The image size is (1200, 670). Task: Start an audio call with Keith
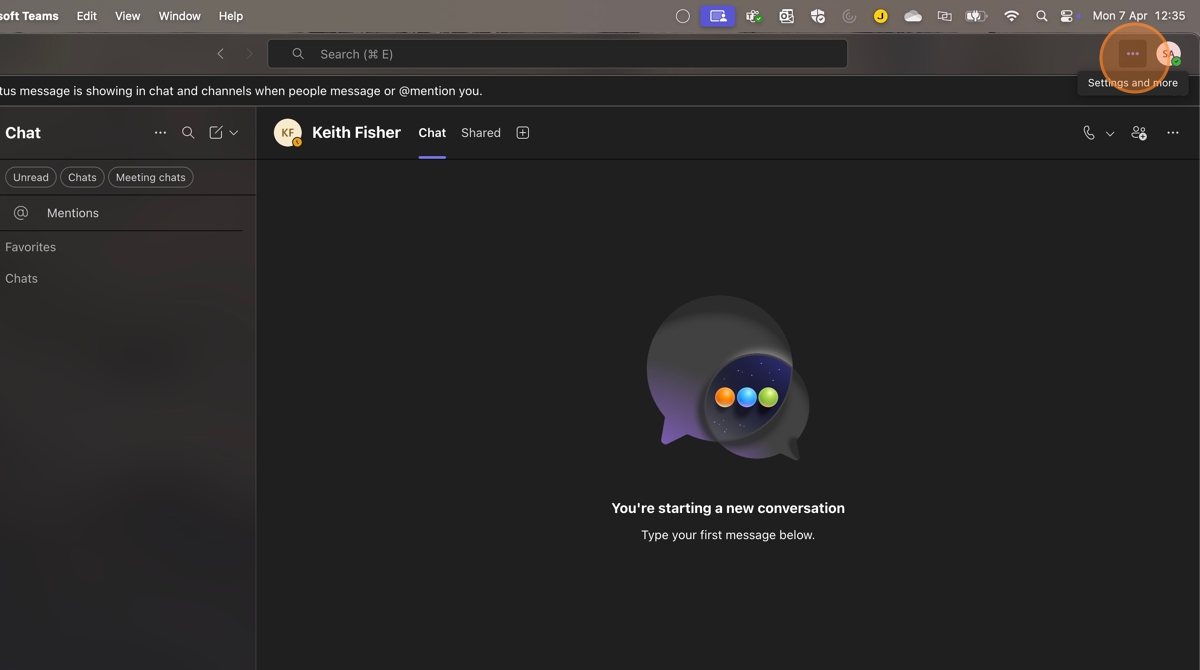[1089, 133]
